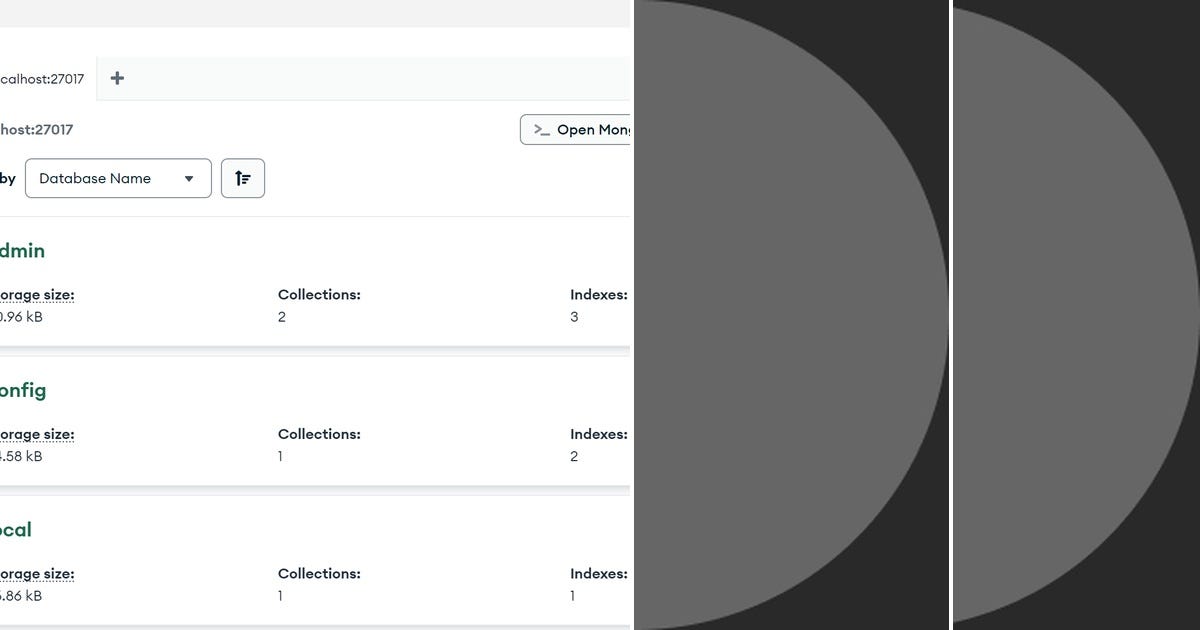Open sorting options from Database Name selector
The height and width of the screenshot is (630, 1200).
click(118, 178)
